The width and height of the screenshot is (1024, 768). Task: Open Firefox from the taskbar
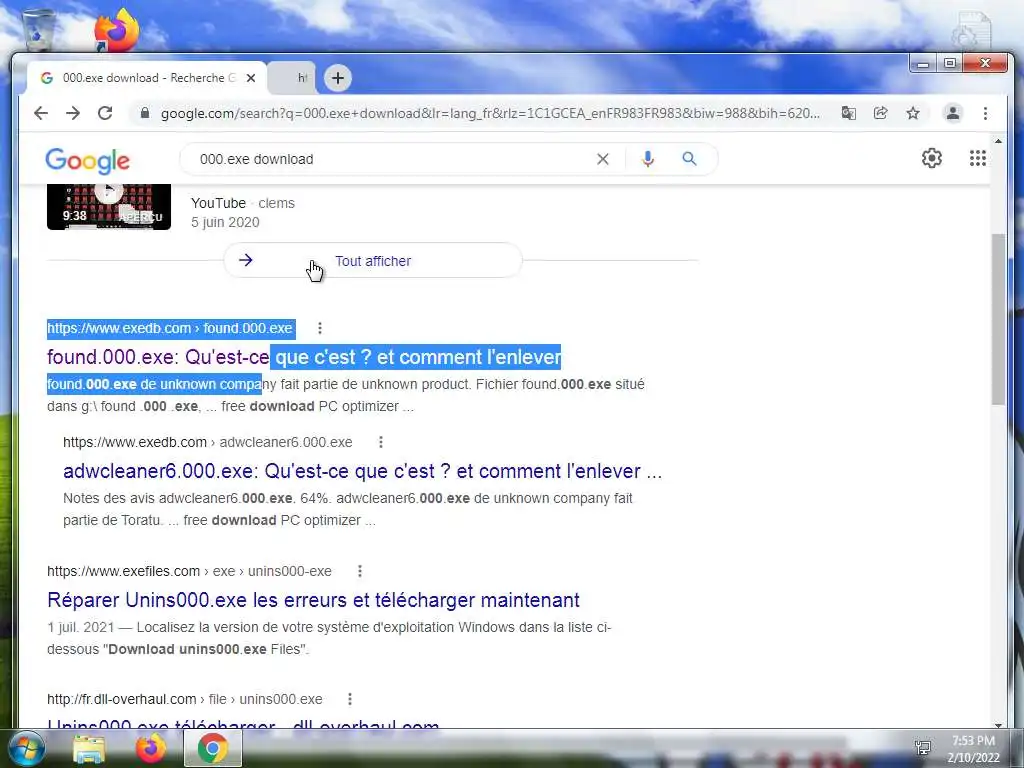tap(151, 749)
